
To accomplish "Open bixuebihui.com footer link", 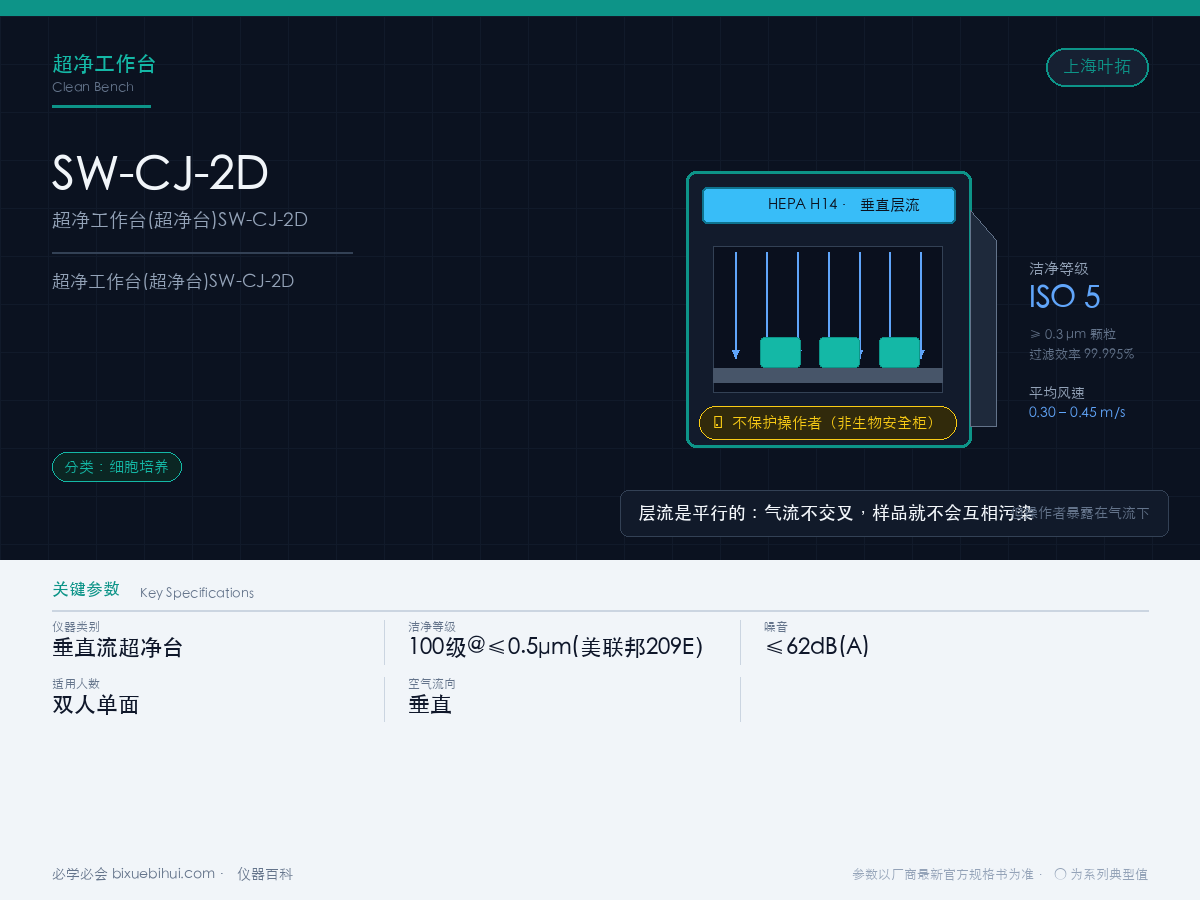I will (163, 874).
